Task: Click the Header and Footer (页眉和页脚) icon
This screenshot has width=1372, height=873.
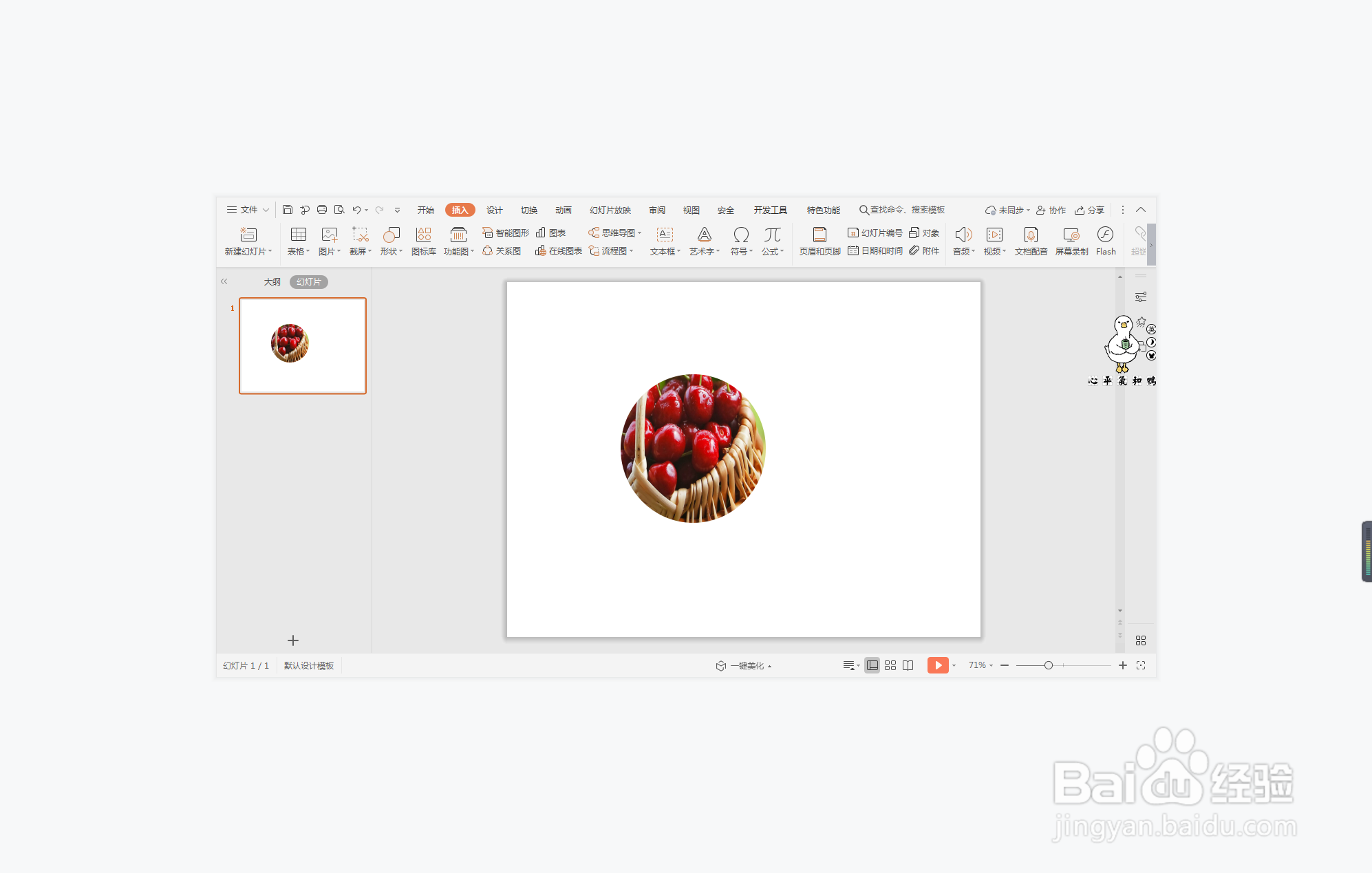Action: [819, 235]
